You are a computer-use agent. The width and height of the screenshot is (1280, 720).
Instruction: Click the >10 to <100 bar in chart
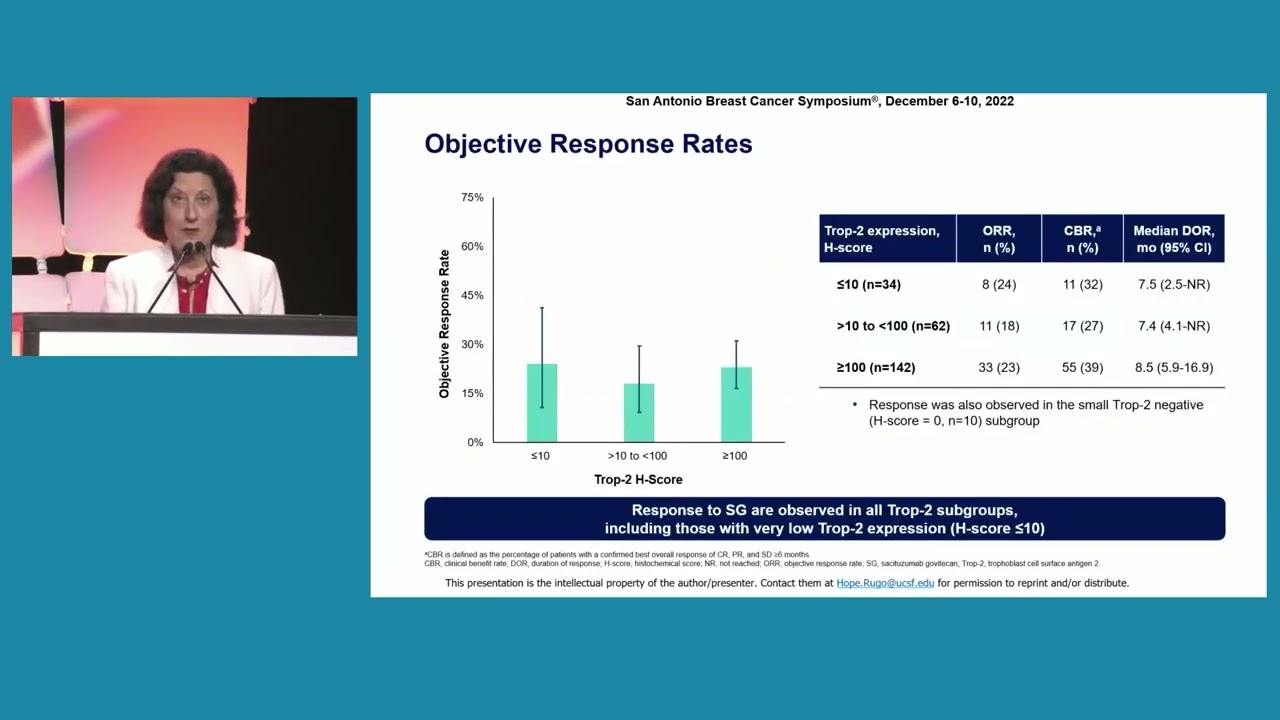pyautogui.click(x=639, y=413)
